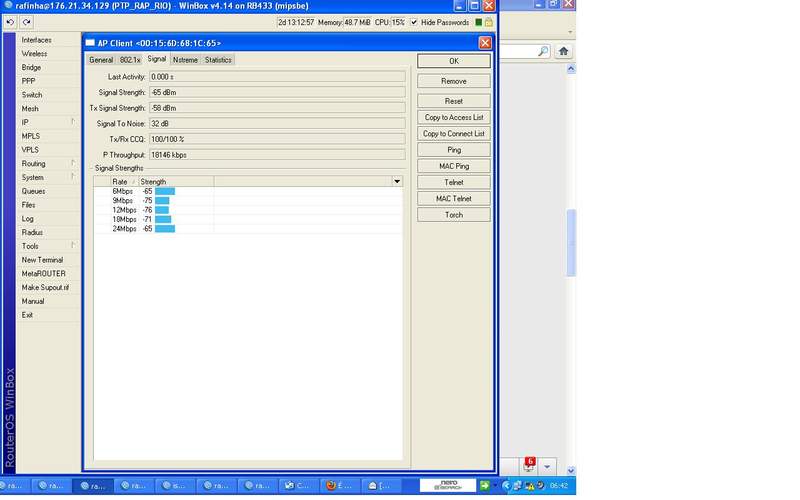
Task: Sort by the Rate column header
Action: click(x=124, y=182)
